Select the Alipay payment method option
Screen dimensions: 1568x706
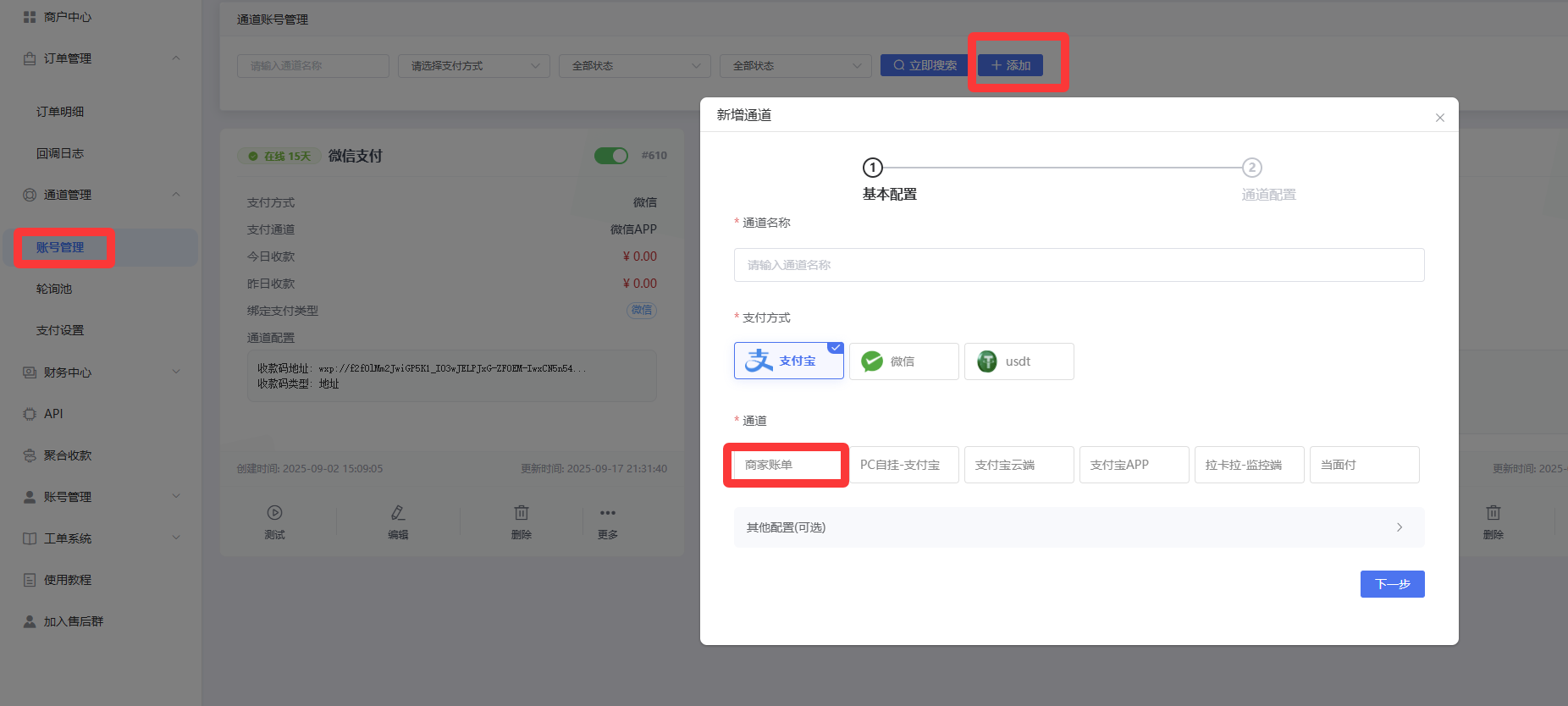[788, 361]
